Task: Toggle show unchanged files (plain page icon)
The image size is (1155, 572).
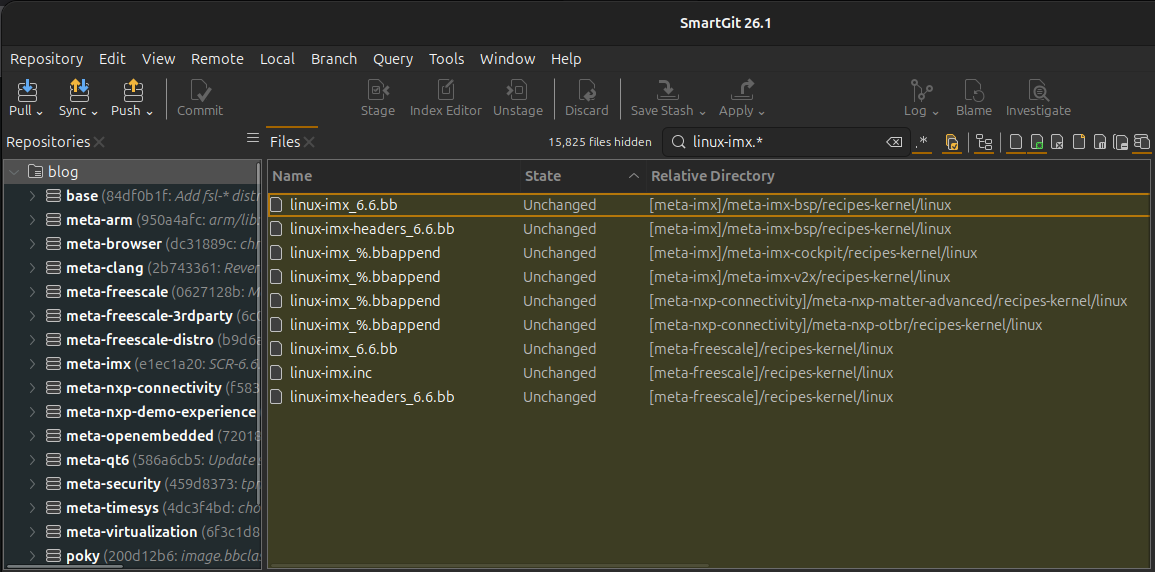Action: pos(1016,142)
